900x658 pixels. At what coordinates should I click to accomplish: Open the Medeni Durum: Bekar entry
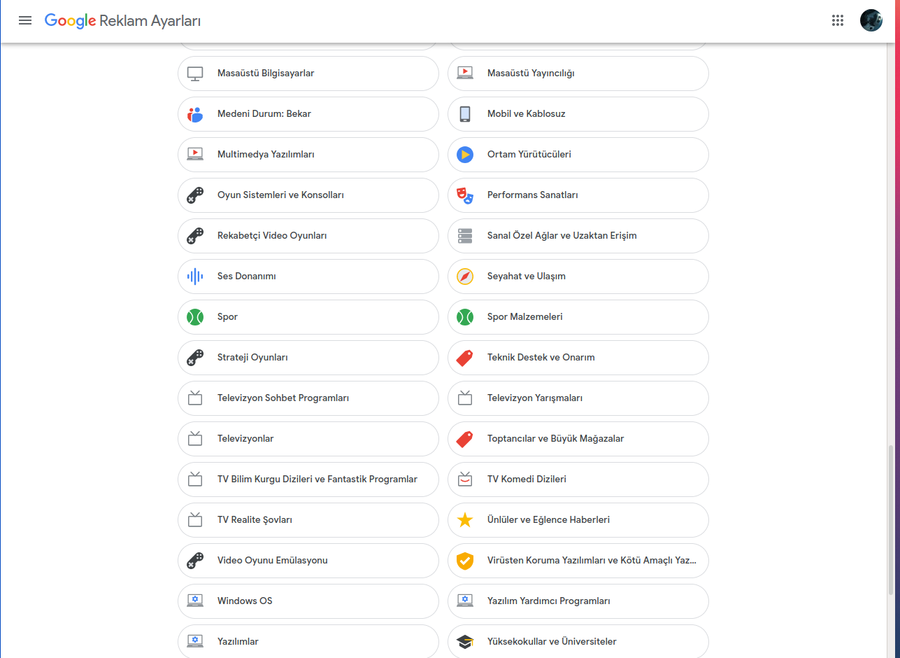point(308,114)
